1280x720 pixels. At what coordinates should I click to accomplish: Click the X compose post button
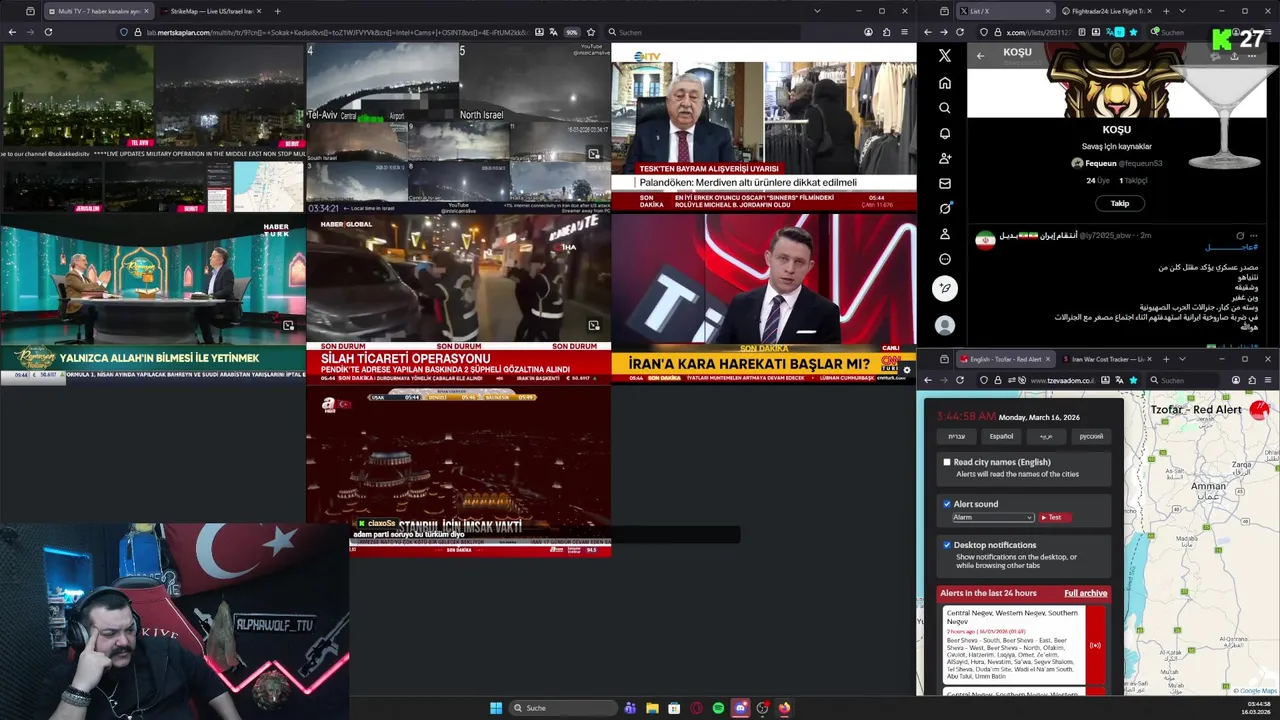click(x=945, y=288)
